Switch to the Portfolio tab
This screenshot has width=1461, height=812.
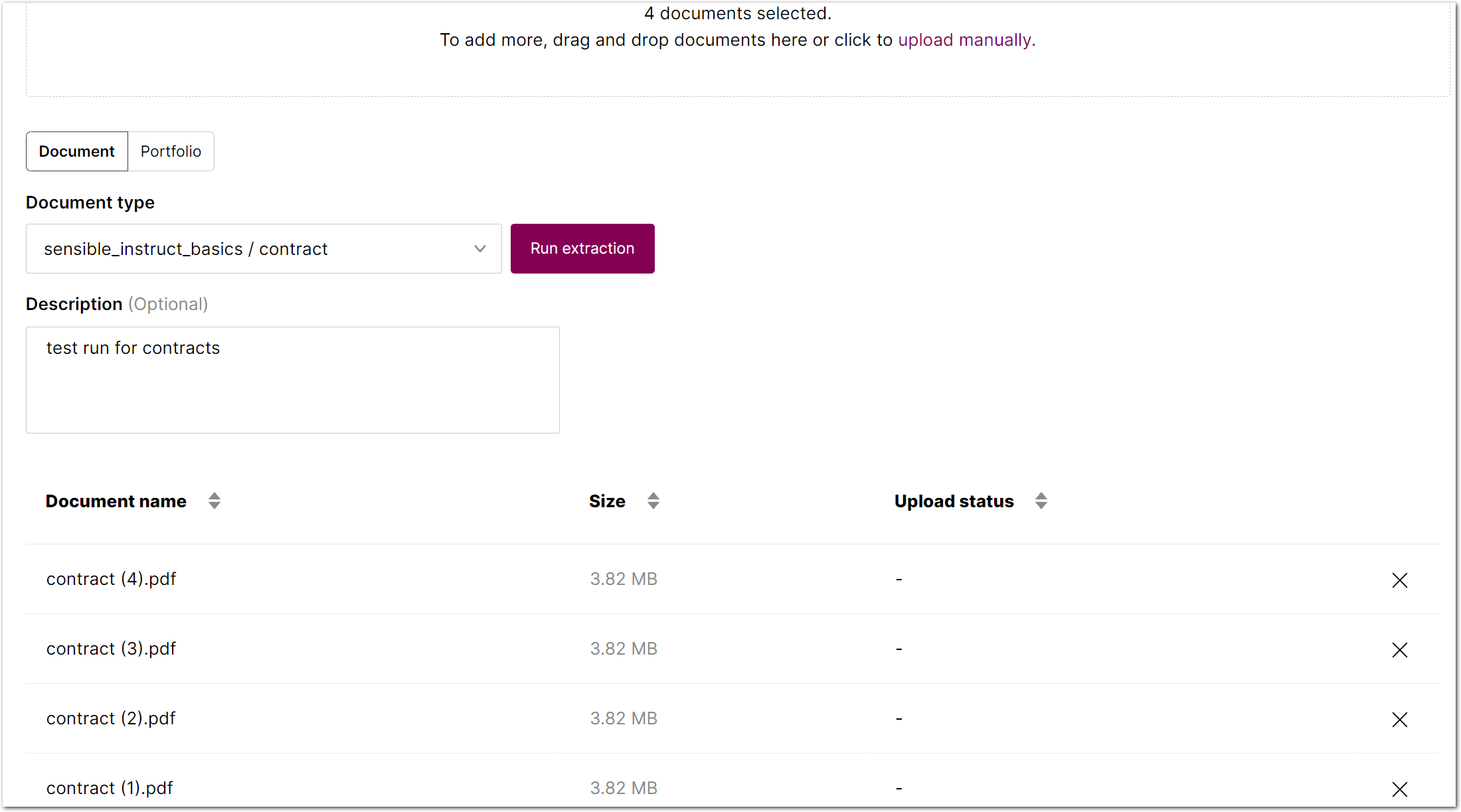point(171,151)
